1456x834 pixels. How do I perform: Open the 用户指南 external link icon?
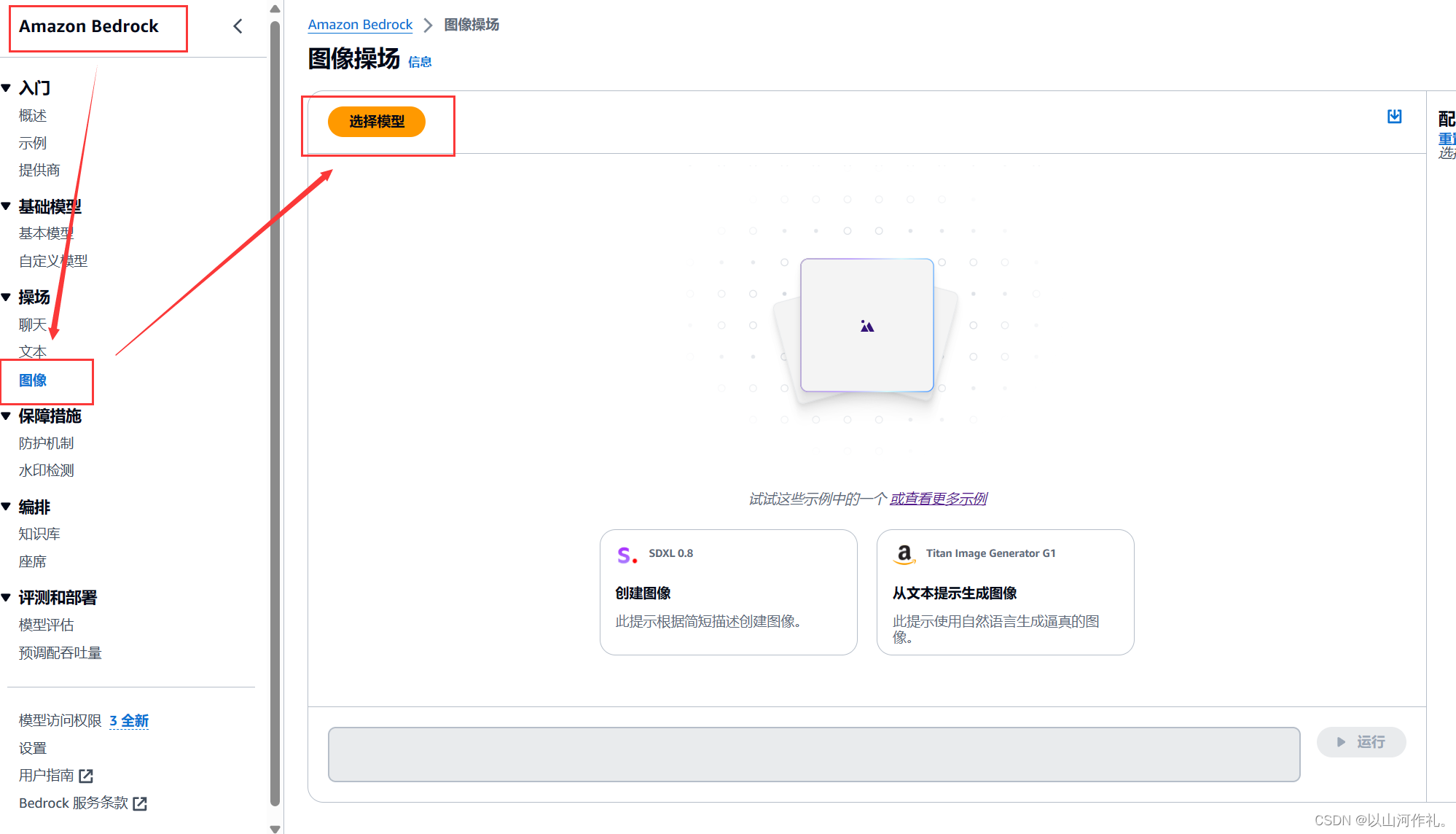(x=86, y=776)
